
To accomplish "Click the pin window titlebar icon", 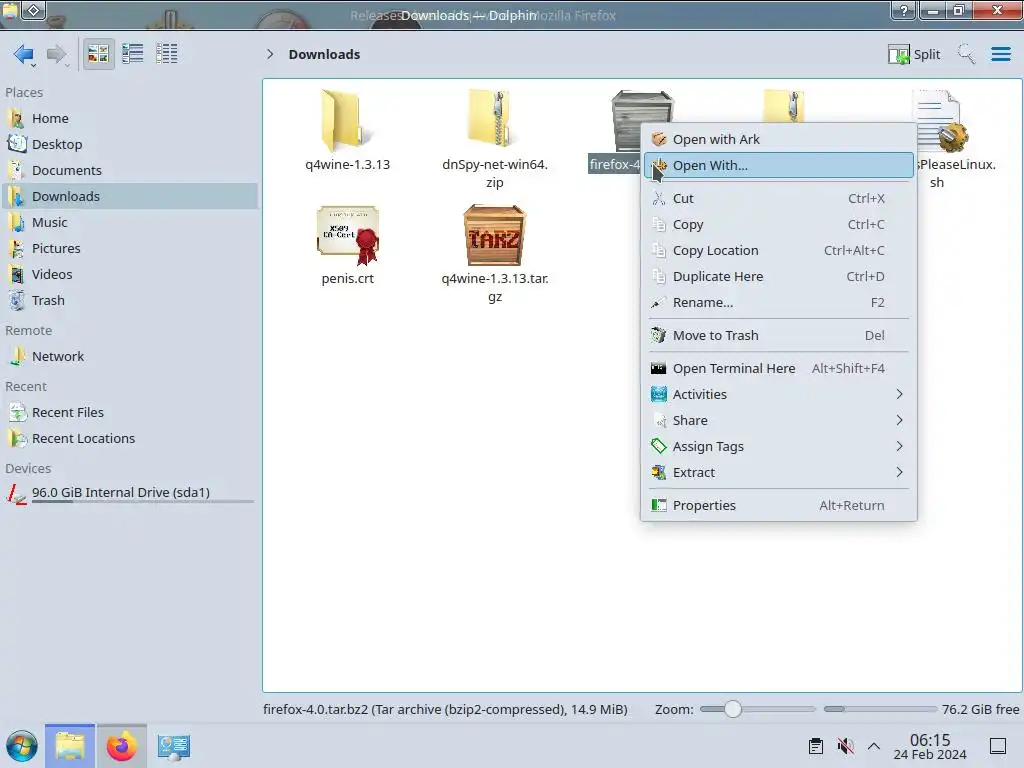I will point(34,10).
